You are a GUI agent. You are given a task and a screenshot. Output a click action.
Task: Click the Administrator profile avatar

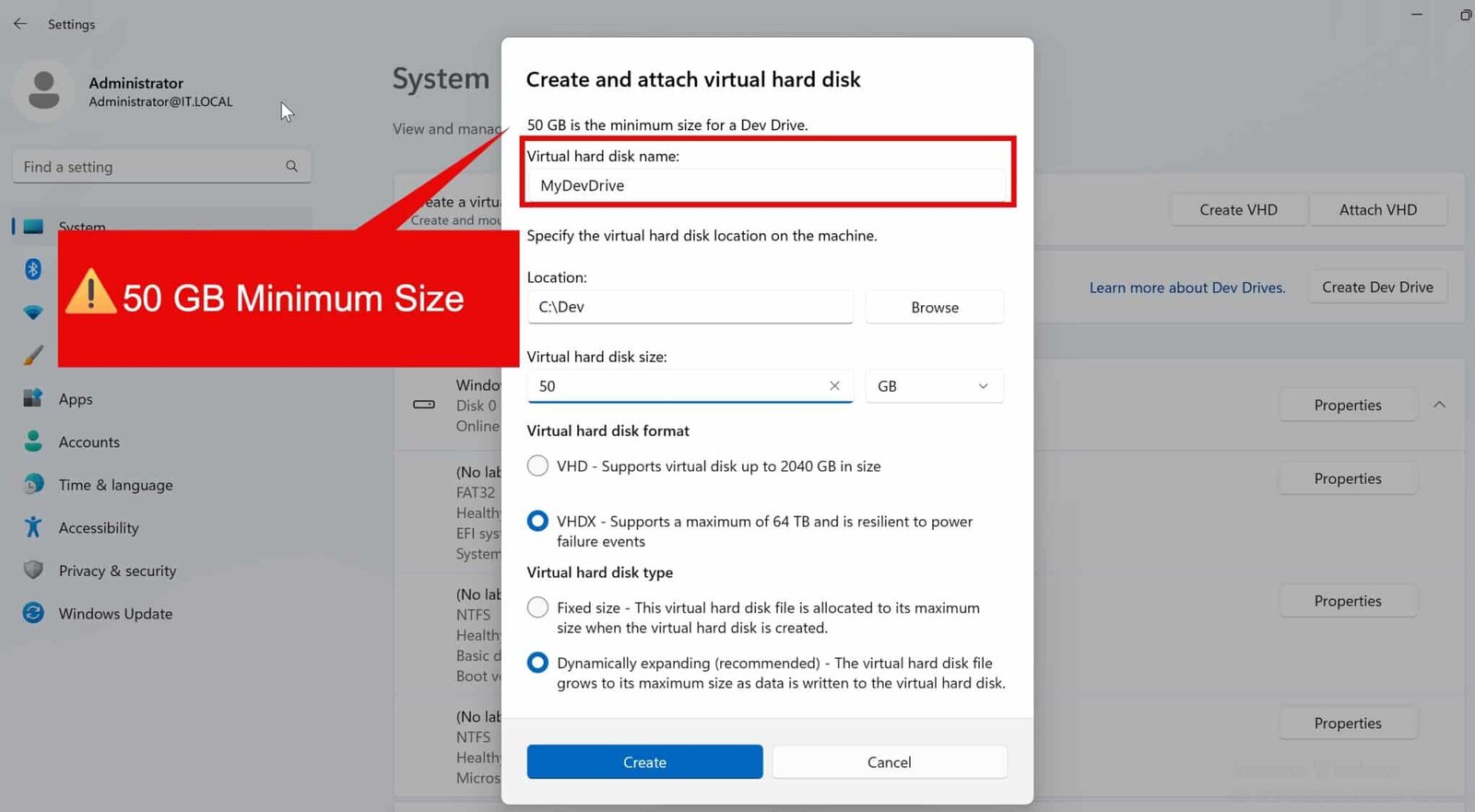click(43, 90)
